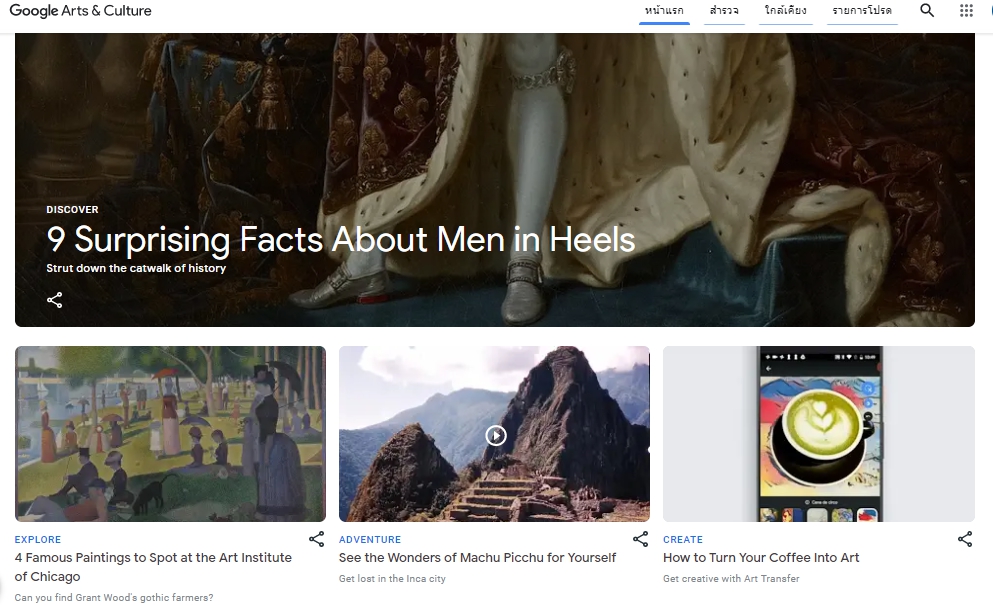
Task: Click 'Get lost in the Inca city' text
Action: (x=392, y=578)
